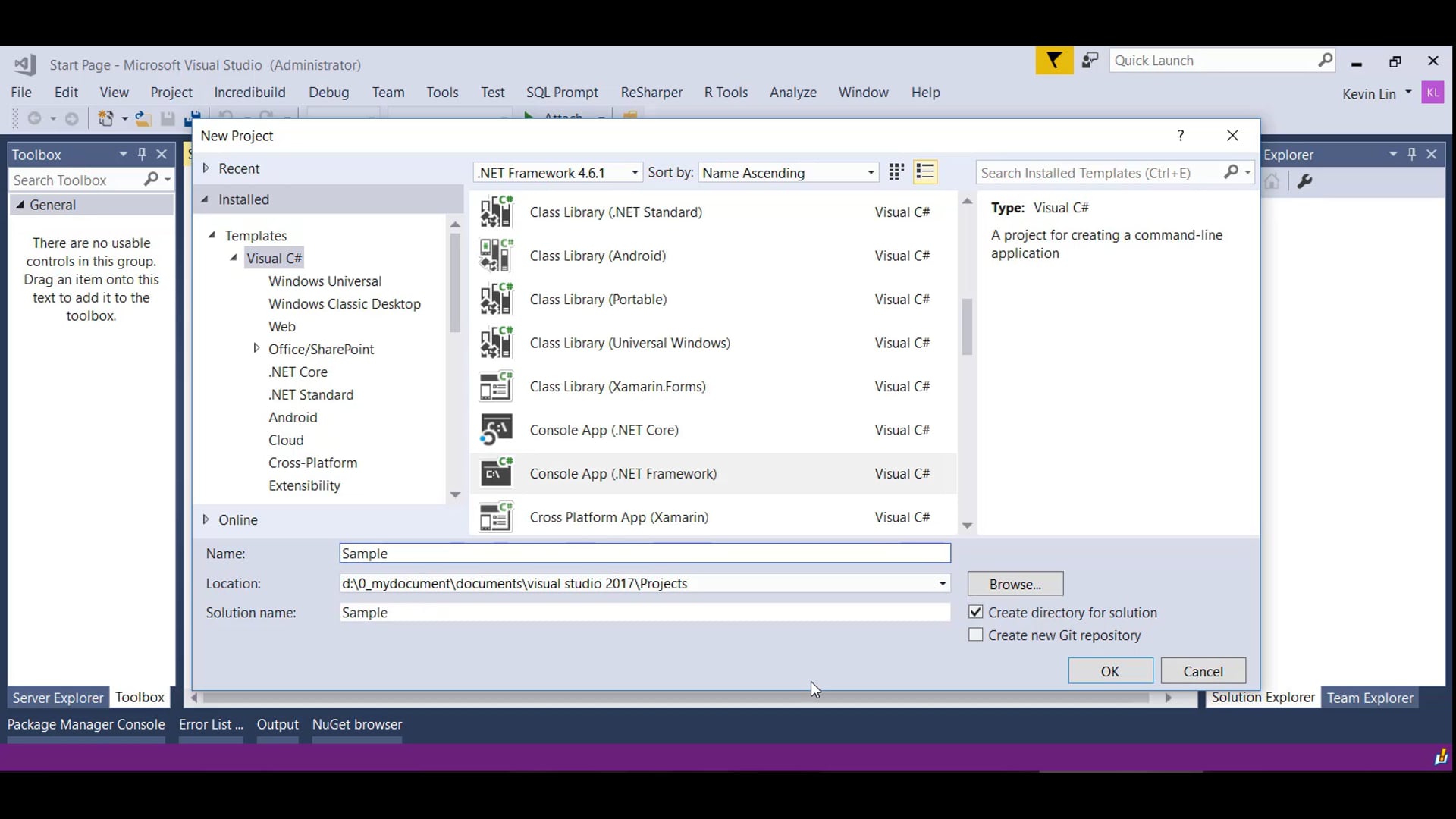Click the OK button

[1110, 671]
